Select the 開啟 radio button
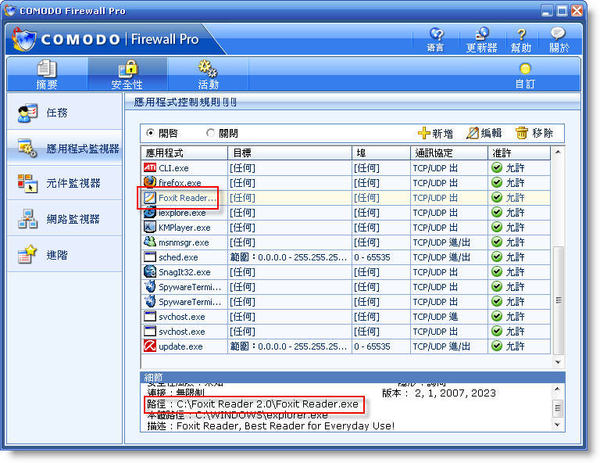Screen dimensions: 600x463 tap(150, 133)
